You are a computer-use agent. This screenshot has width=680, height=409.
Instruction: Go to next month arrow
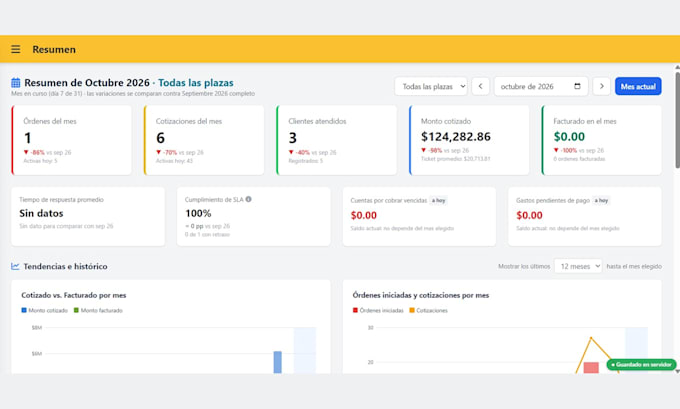coord(602,86)
